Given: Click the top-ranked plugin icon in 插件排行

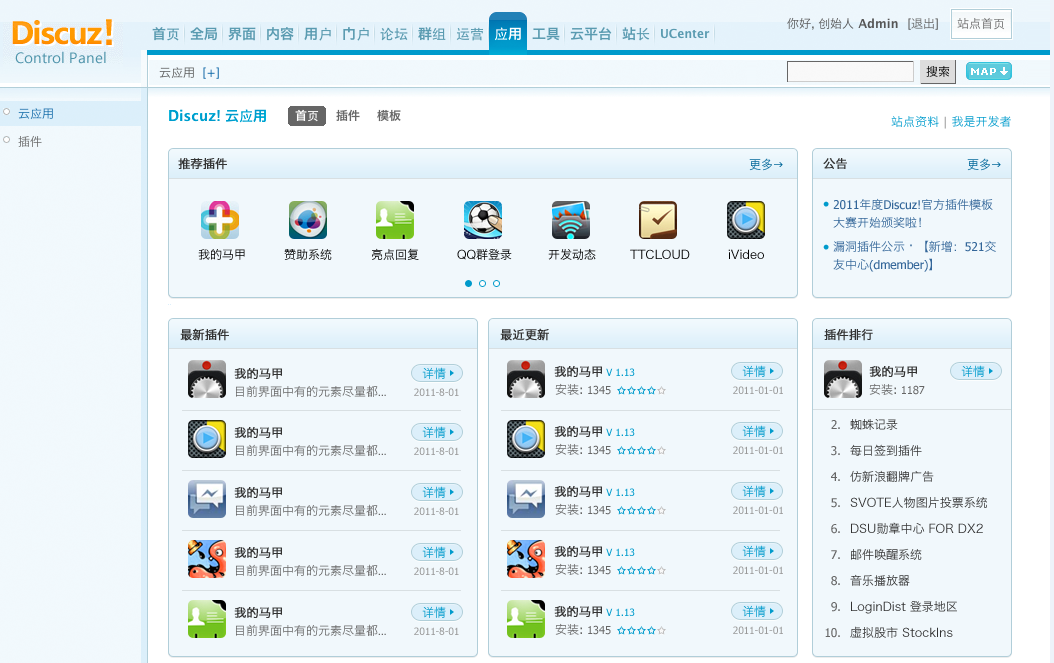Looking at the screenshot, I should pos(843,379).
